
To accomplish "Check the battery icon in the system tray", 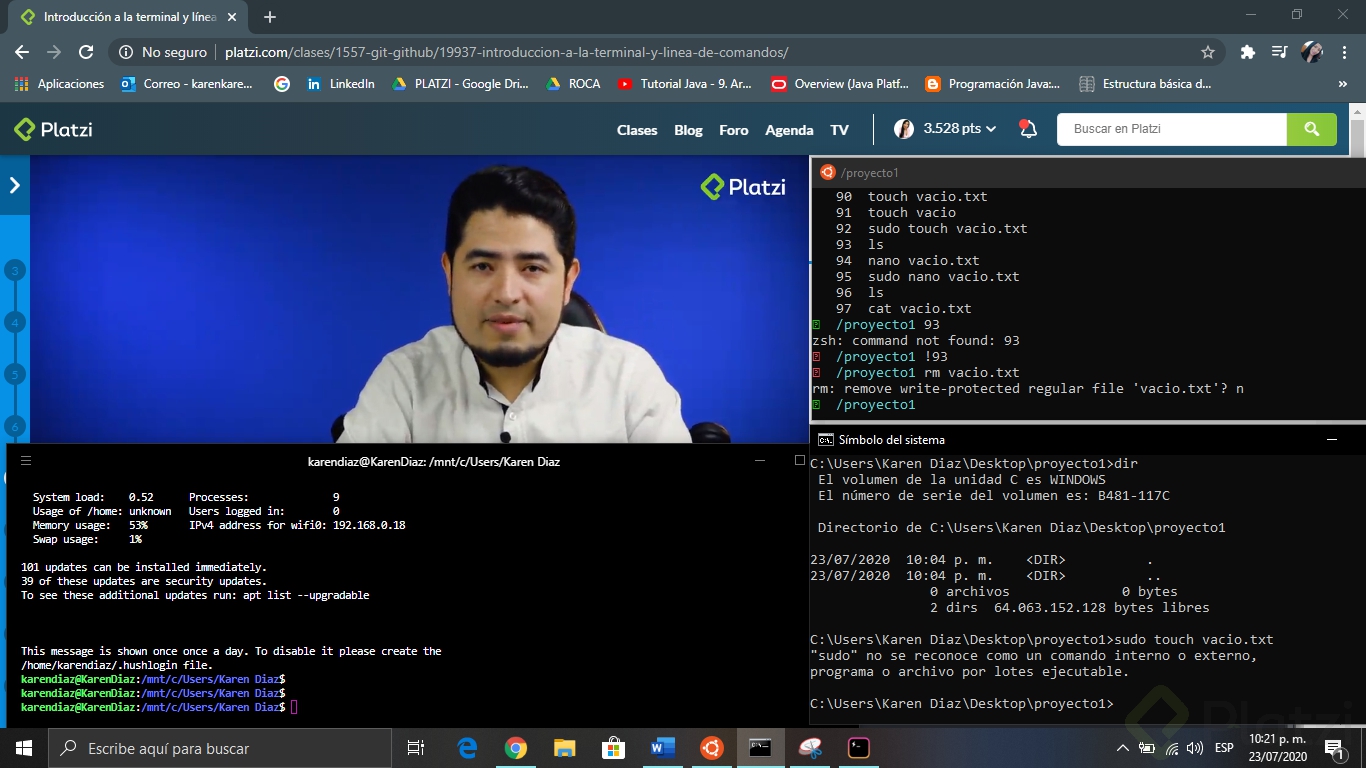I will point(1147,748).
